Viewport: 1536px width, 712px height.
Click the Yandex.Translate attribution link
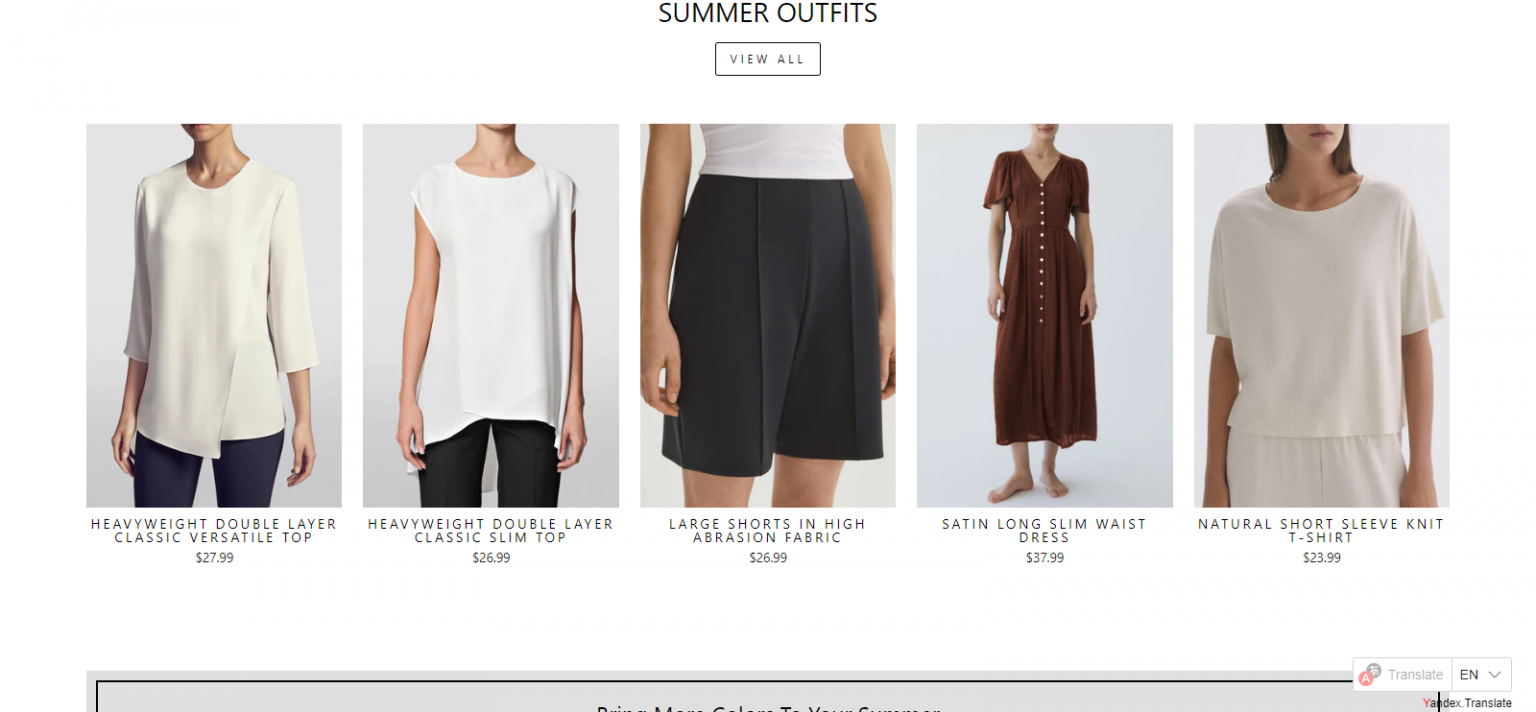point(1467,703)
